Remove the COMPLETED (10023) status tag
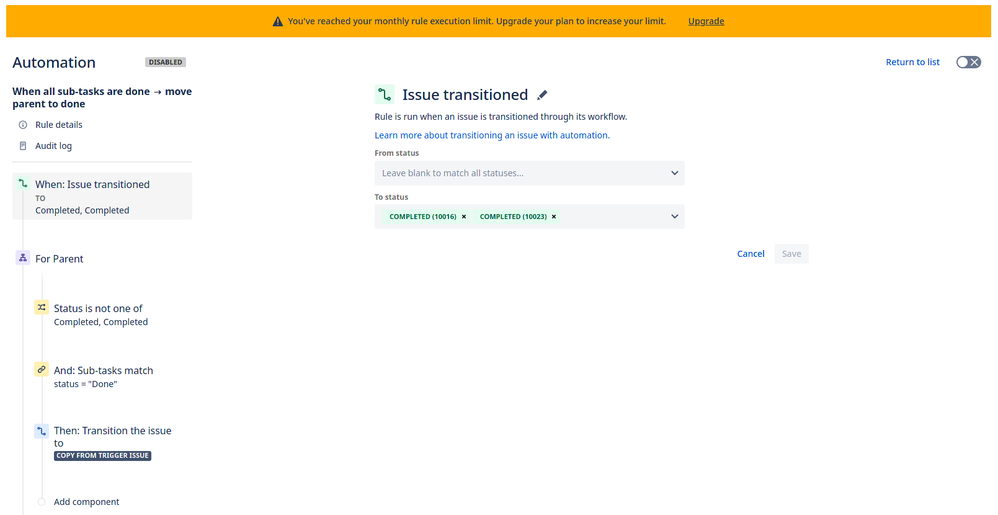This screenshot has width=998, height=515. coord(554,216)
